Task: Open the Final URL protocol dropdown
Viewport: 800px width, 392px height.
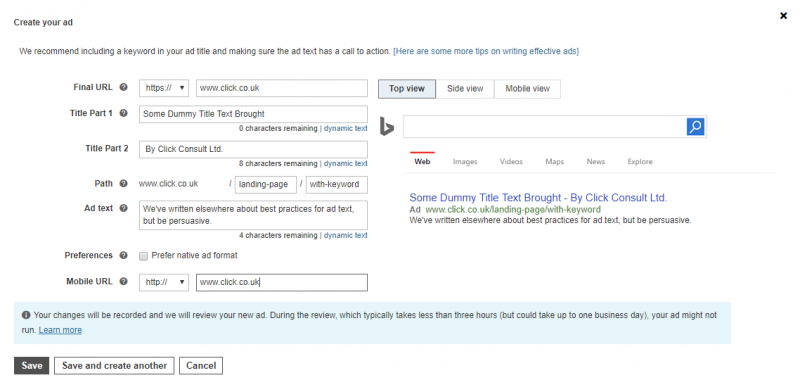Action: (x=164, y=88)
